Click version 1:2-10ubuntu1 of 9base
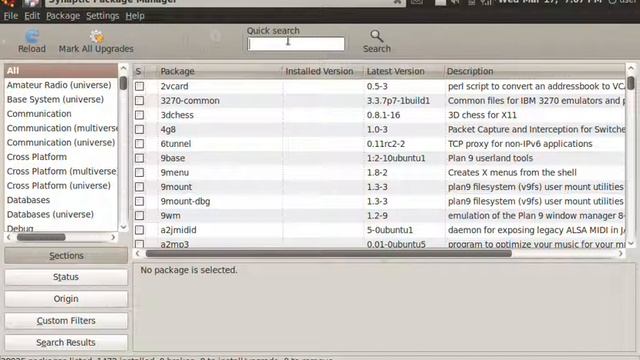The image size is (640, 360). tap(396, 158)
